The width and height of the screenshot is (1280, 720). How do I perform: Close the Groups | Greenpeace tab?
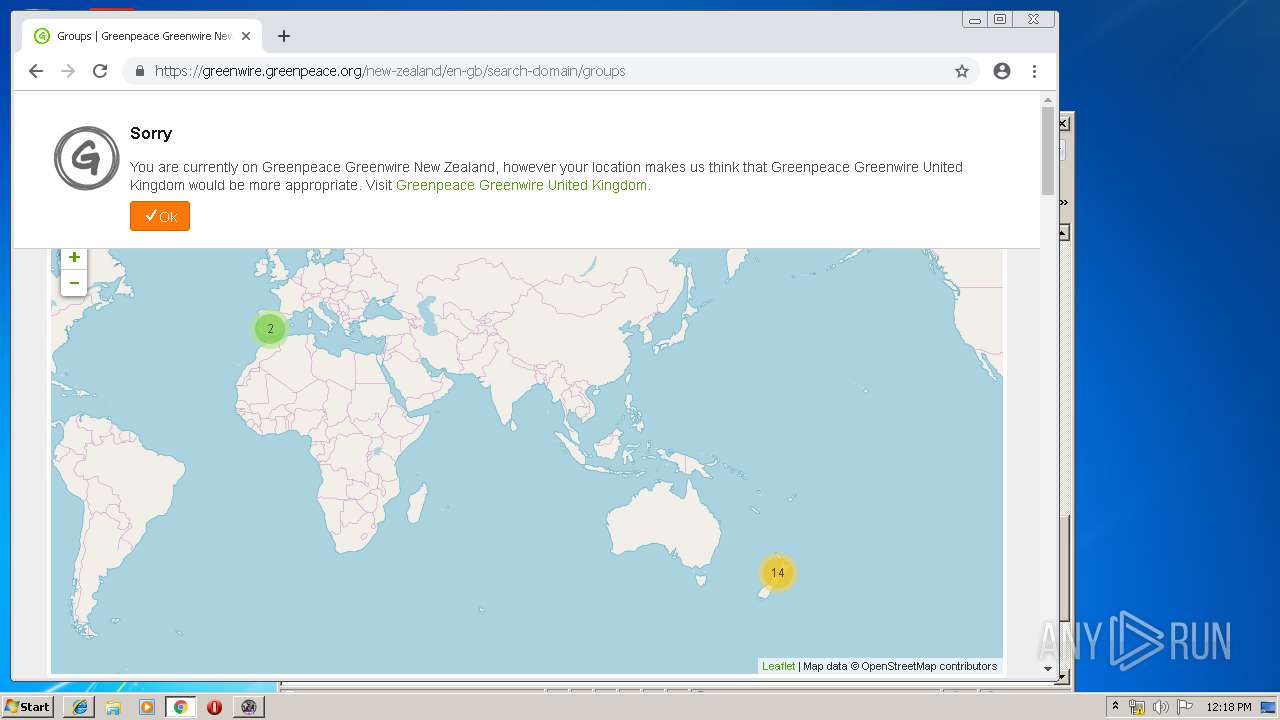[246, 36]
